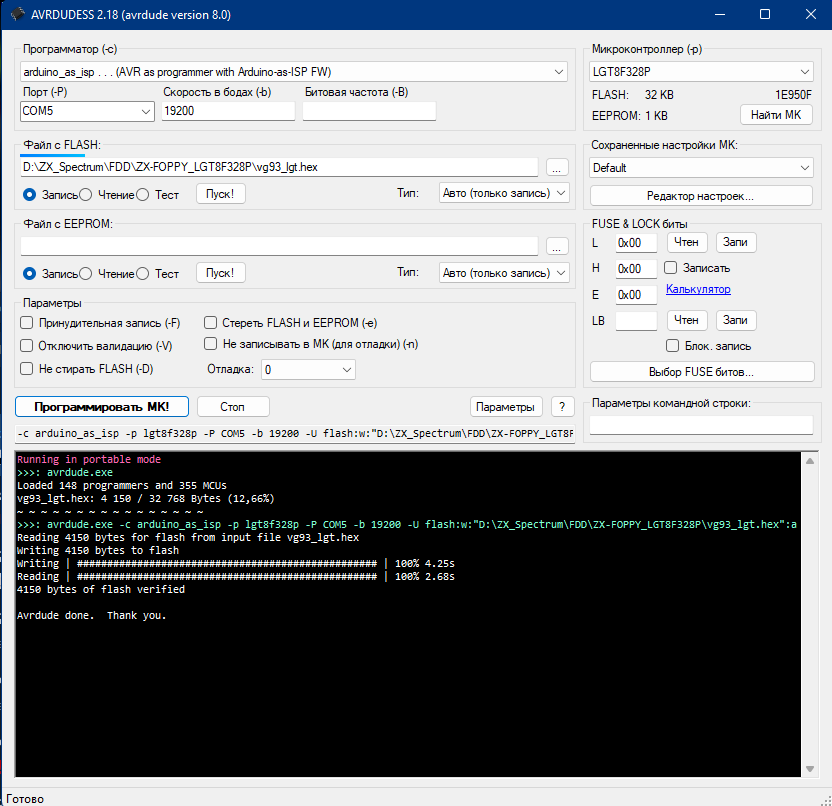Browse for an EEPROM file with ... button
The width and height of the screenshot is (832, 806).
click(557, 246)
